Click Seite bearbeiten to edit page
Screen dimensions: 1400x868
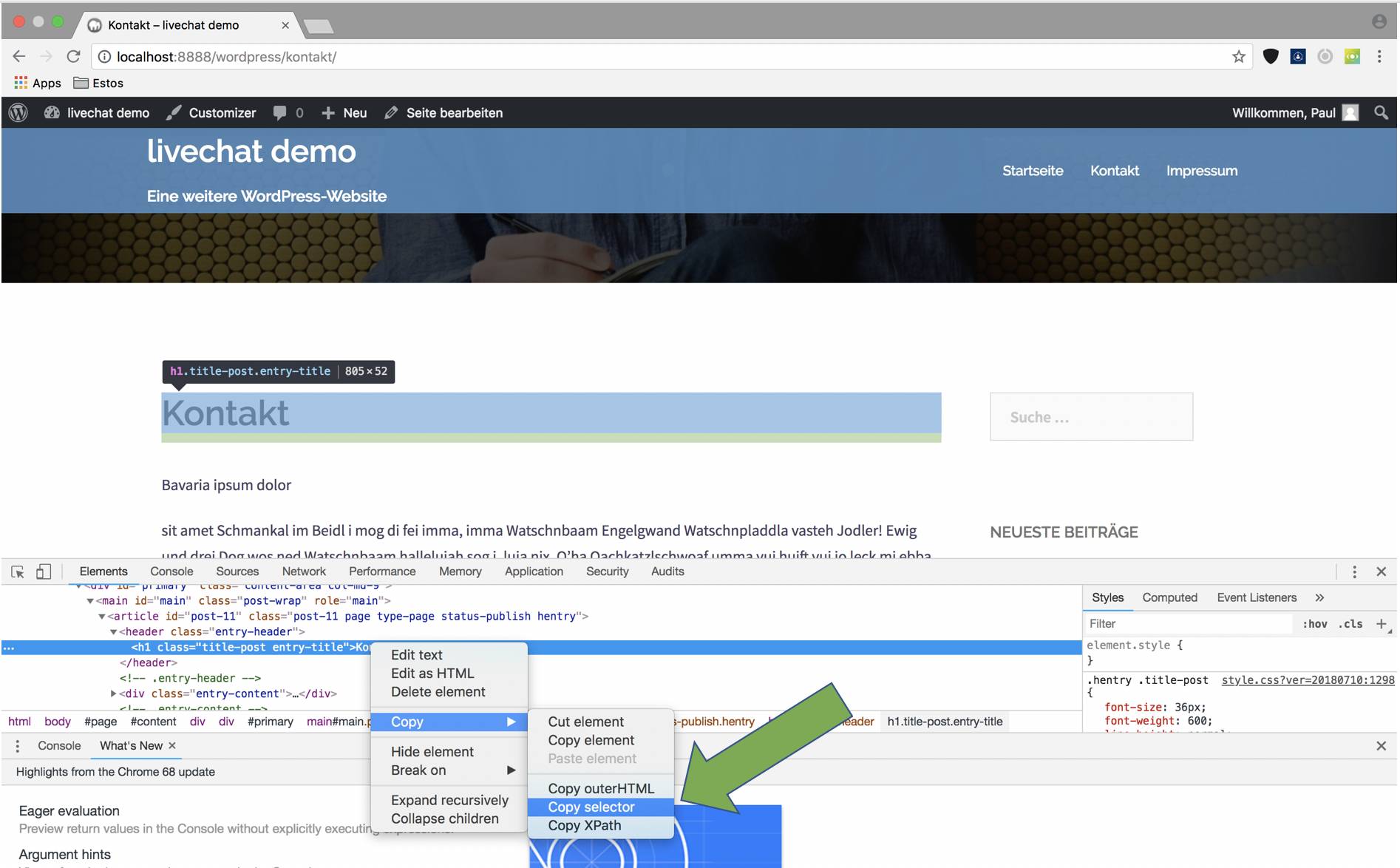coord(444,112)
